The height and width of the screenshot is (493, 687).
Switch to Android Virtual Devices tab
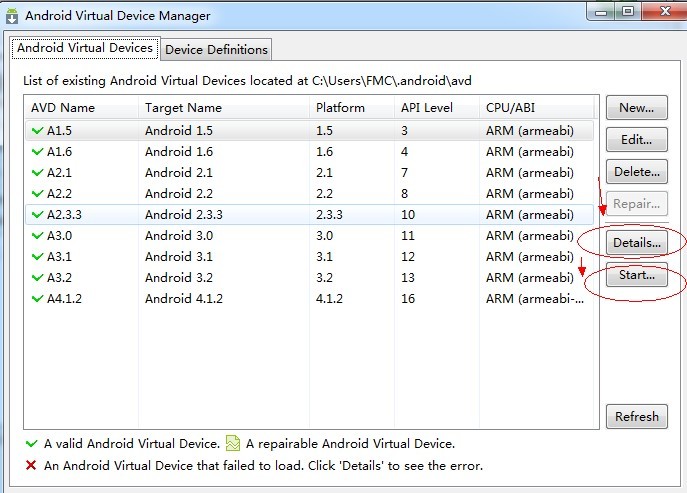pos(85,48)
